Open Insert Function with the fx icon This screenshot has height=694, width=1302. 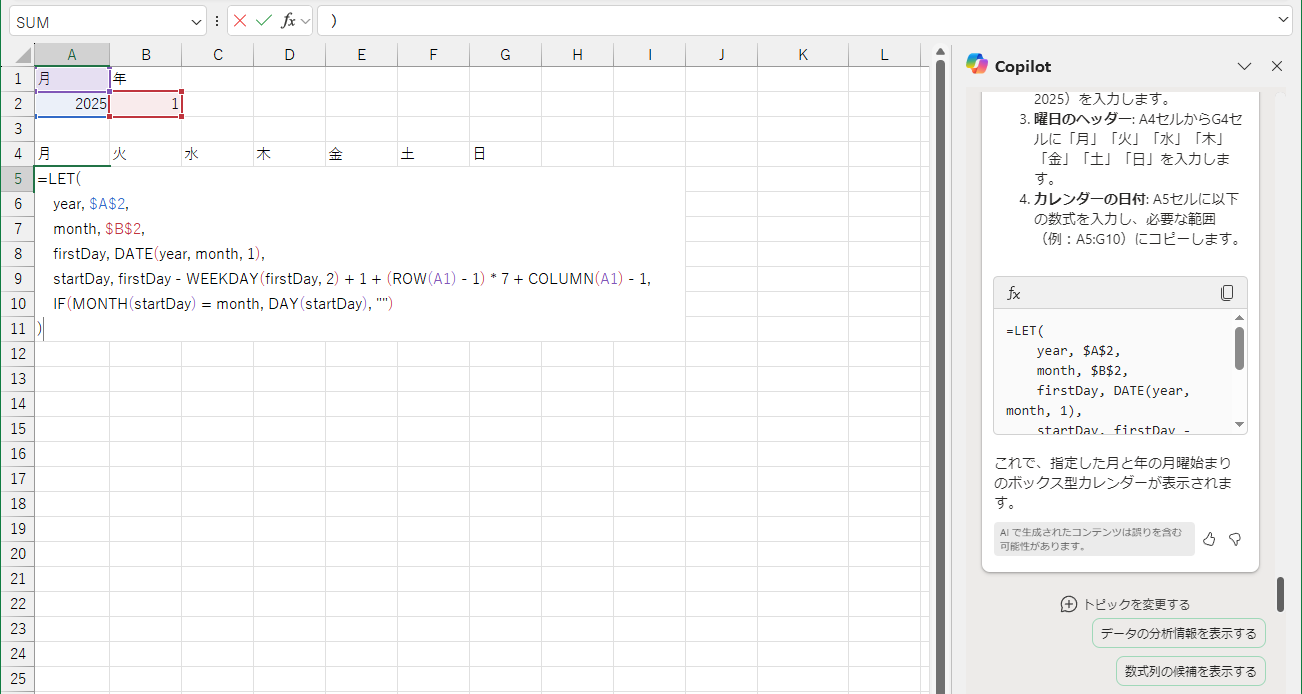(288, 21)
